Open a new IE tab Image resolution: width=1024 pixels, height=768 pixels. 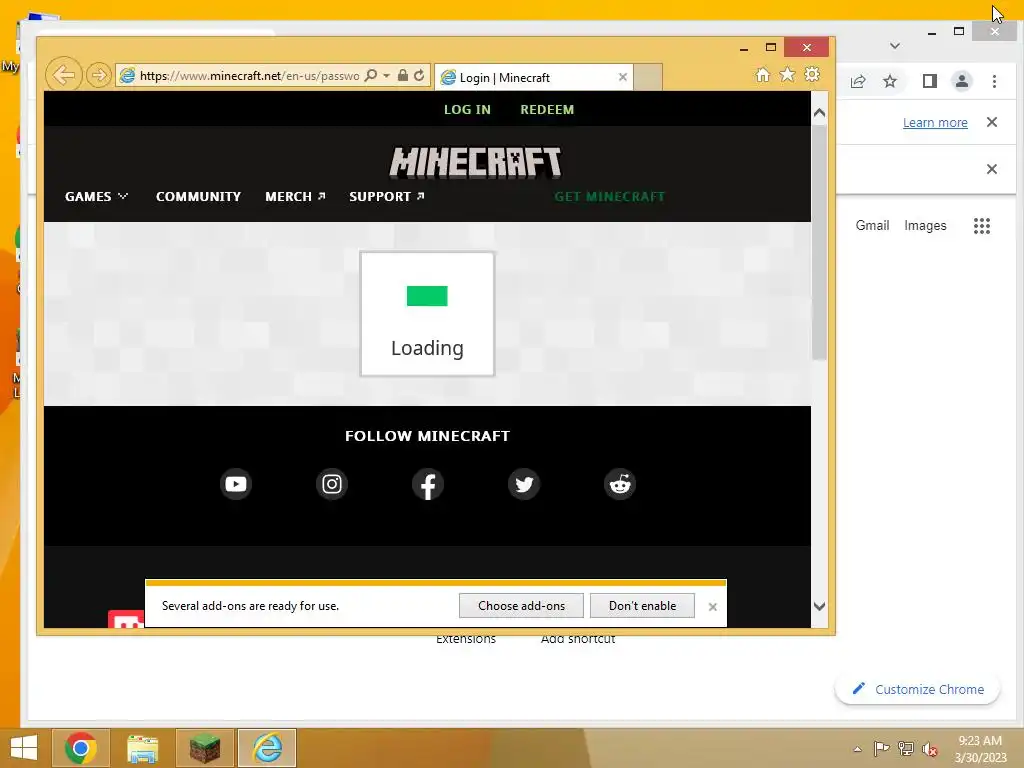[x=648, y=77]
